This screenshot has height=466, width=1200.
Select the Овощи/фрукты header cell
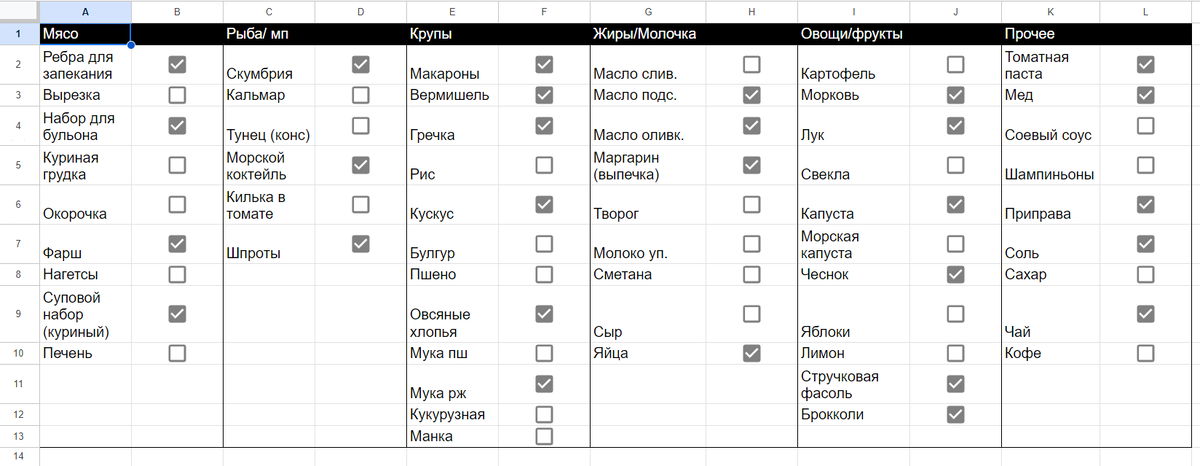(852, 33)
